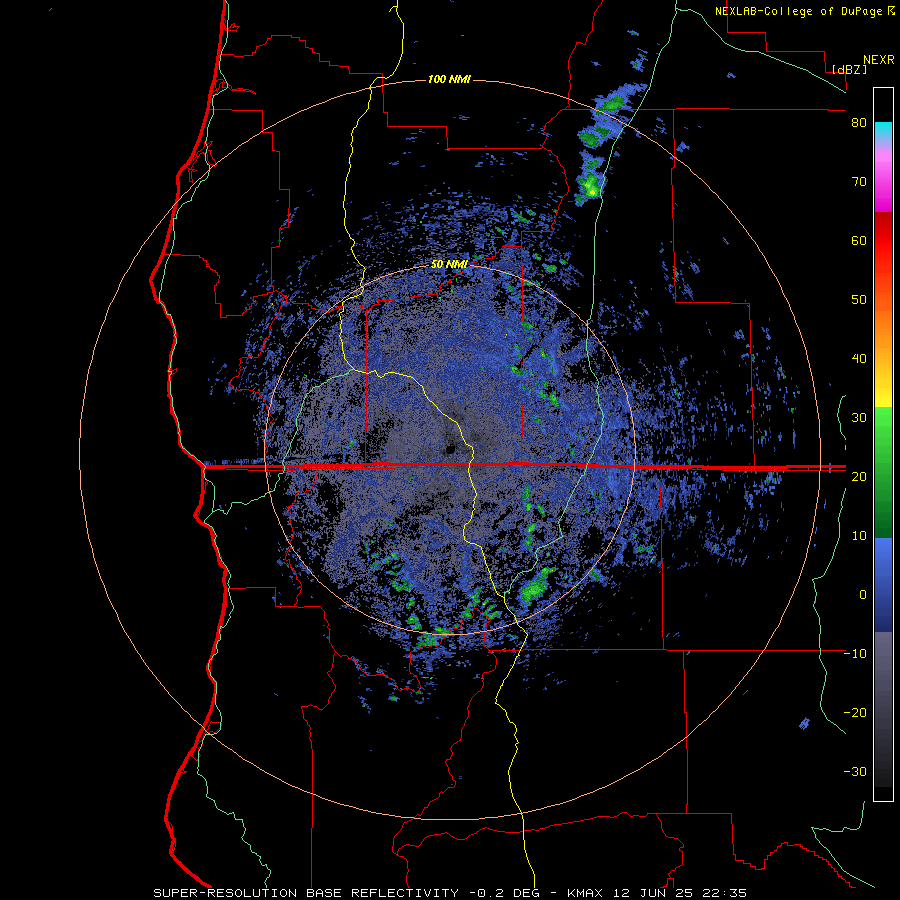Click the -30 dBZ scale value
The width and height of the screenshot is (900, 900).
855,772
